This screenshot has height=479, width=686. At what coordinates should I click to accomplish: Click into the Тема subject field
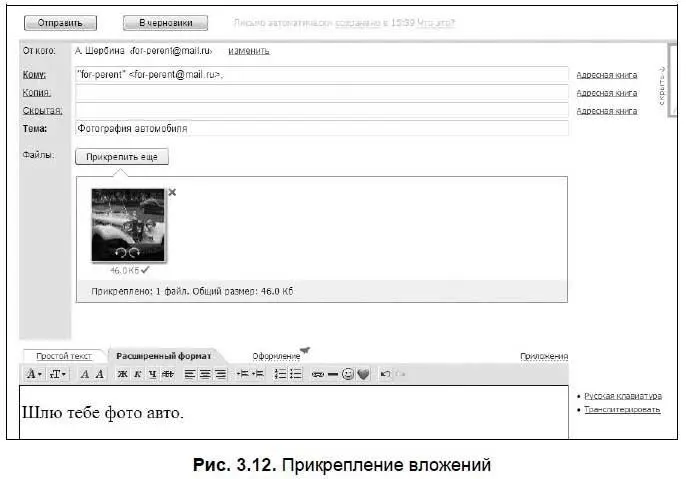click(320, 128)
